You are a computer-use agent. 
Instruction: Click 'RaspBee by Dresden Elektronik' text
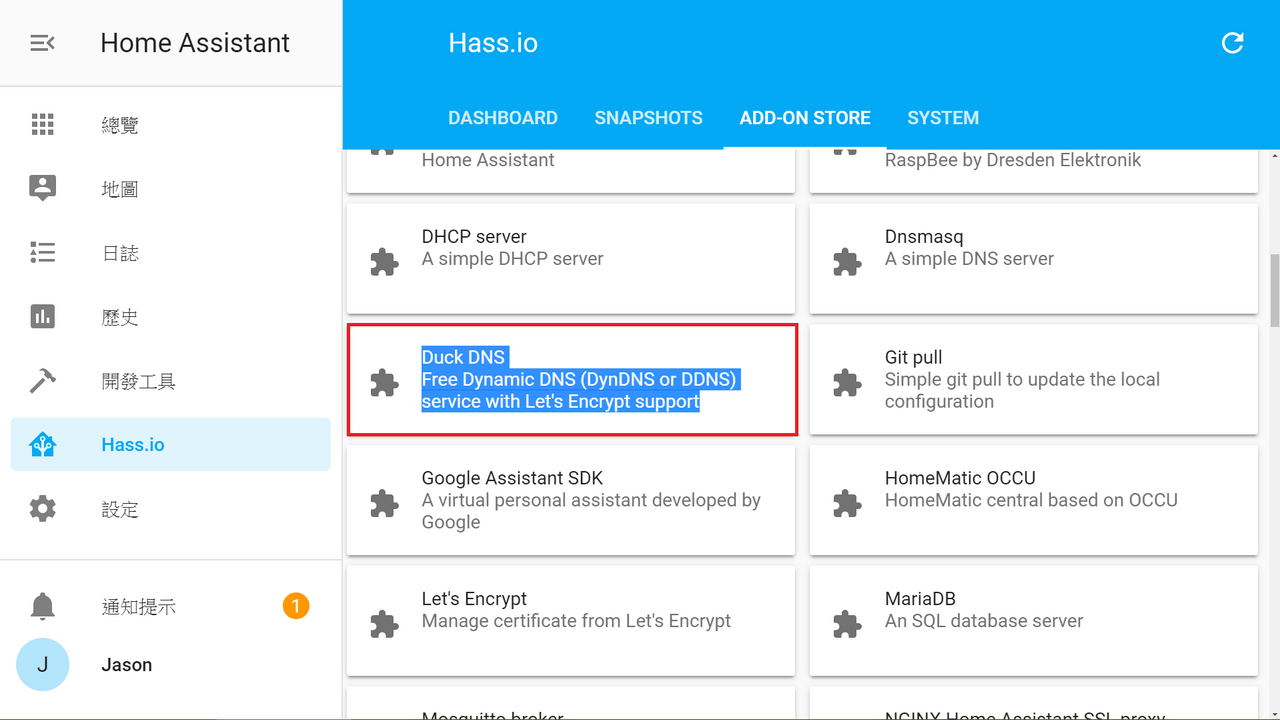pos(1013,160)
